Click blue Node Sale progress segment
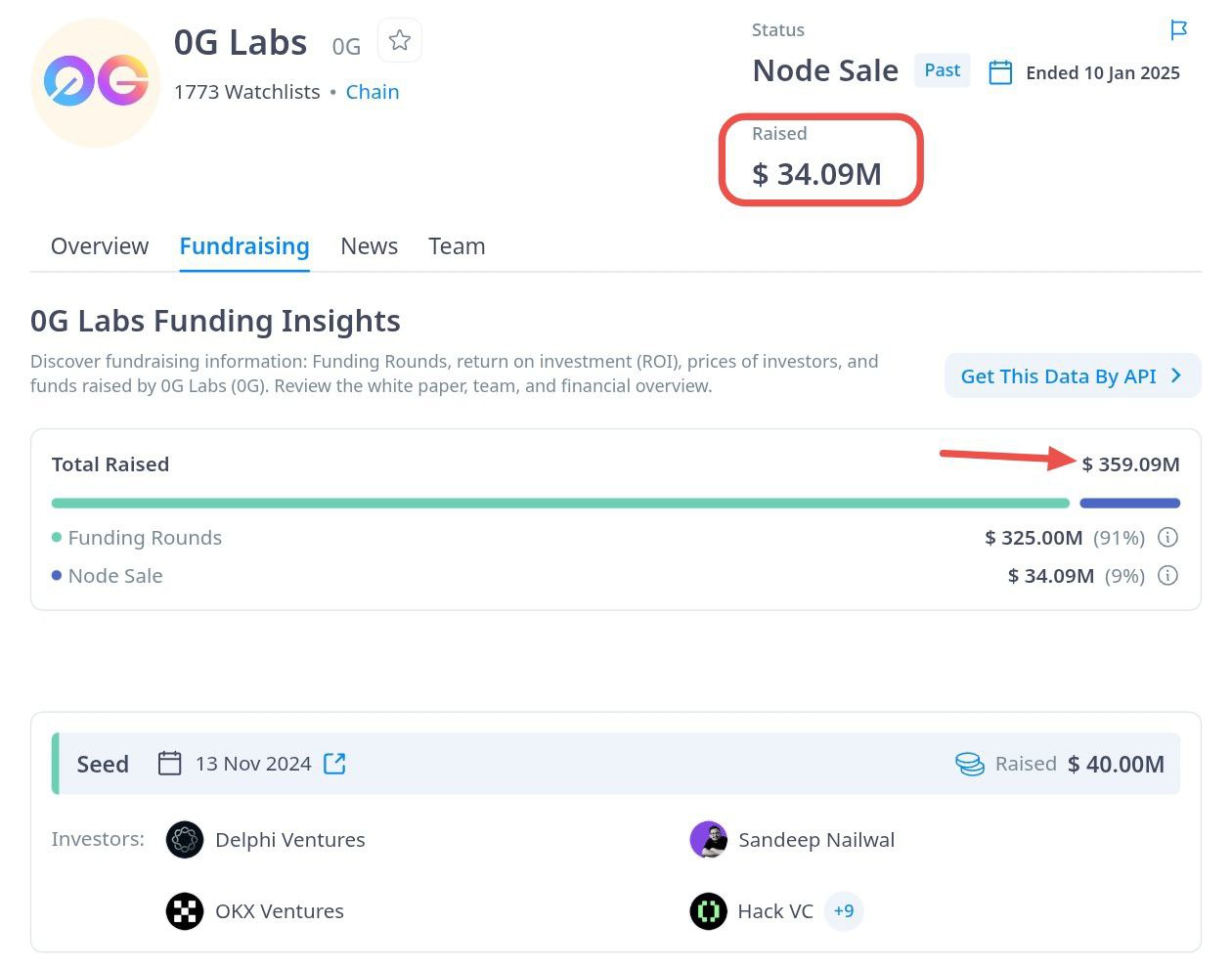This screenshot has height=970, width=1232. click(1129, 504)
